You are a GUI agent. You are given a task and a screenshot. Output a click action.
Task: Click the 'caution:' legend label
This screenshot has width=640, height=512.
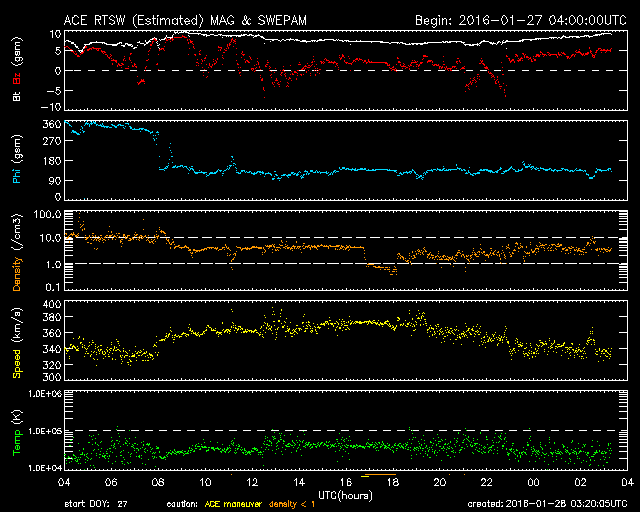point(182,504)
